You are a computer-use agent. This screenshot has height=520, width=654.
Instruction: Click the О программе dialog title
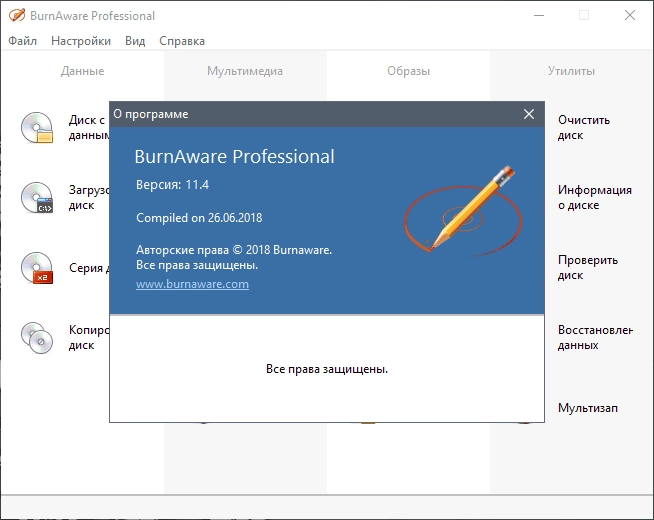tap(151, 114)
